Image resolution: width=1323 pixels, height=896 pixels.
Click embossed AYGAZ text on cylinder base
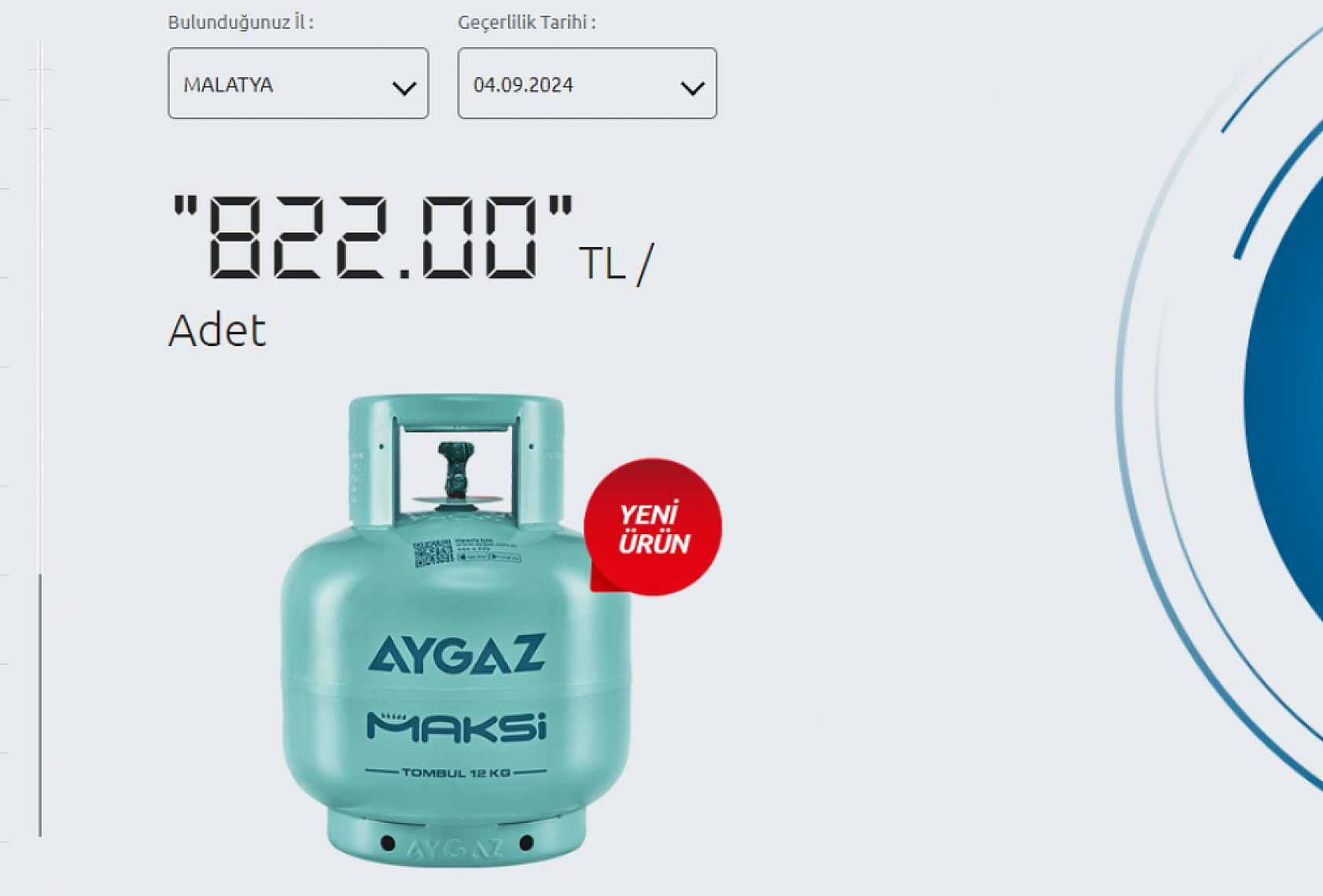[455, 849]
